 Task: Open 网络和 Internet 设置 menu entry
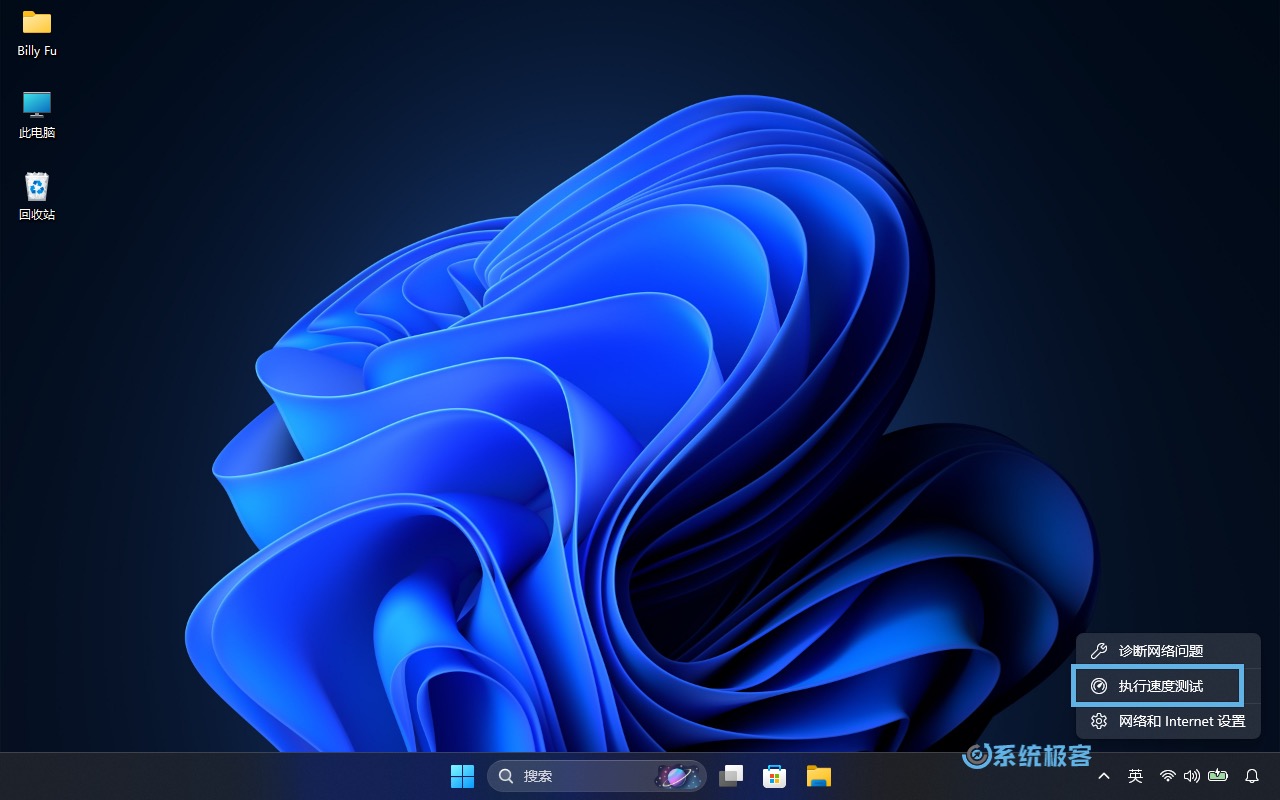point(1181,721)
